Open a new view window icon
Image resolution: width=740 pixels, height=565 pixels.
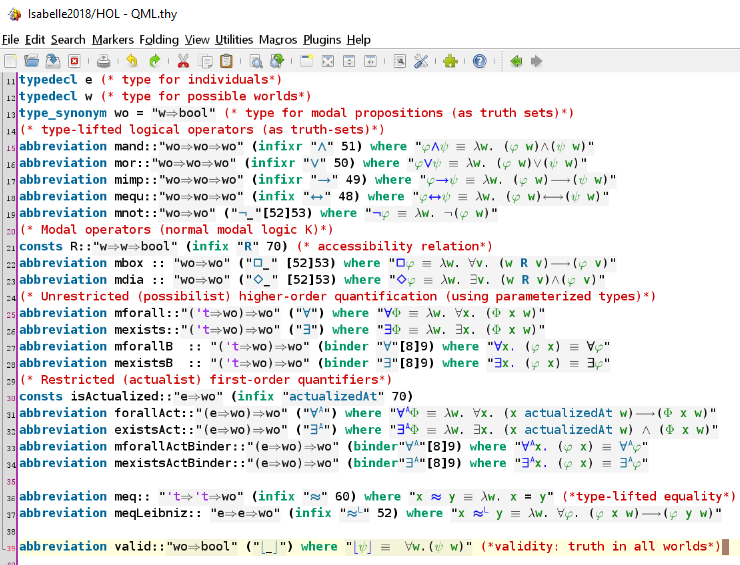tap(306, 61)
